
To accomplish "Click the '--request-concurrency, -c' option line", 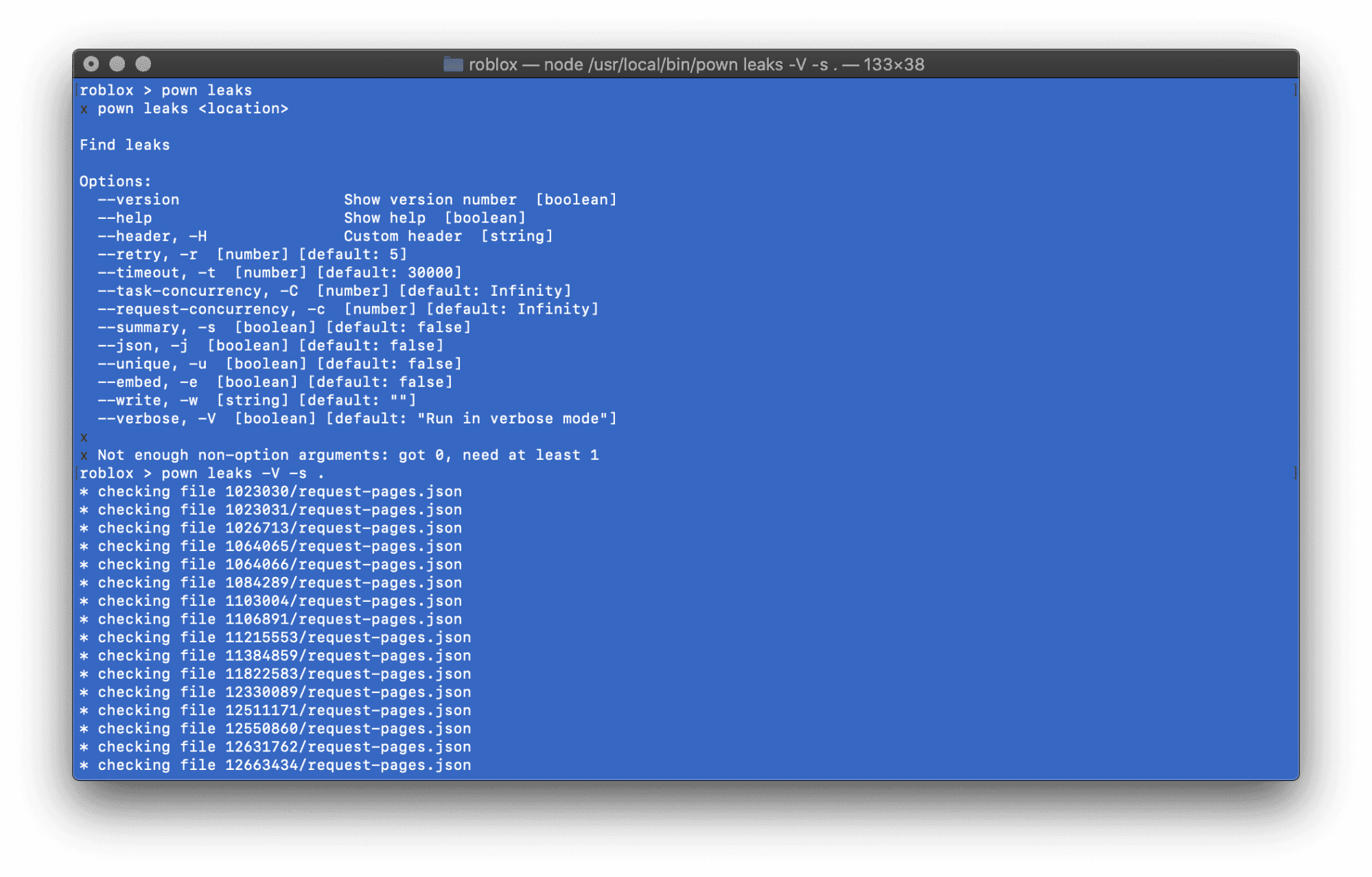I will point(348,309).
